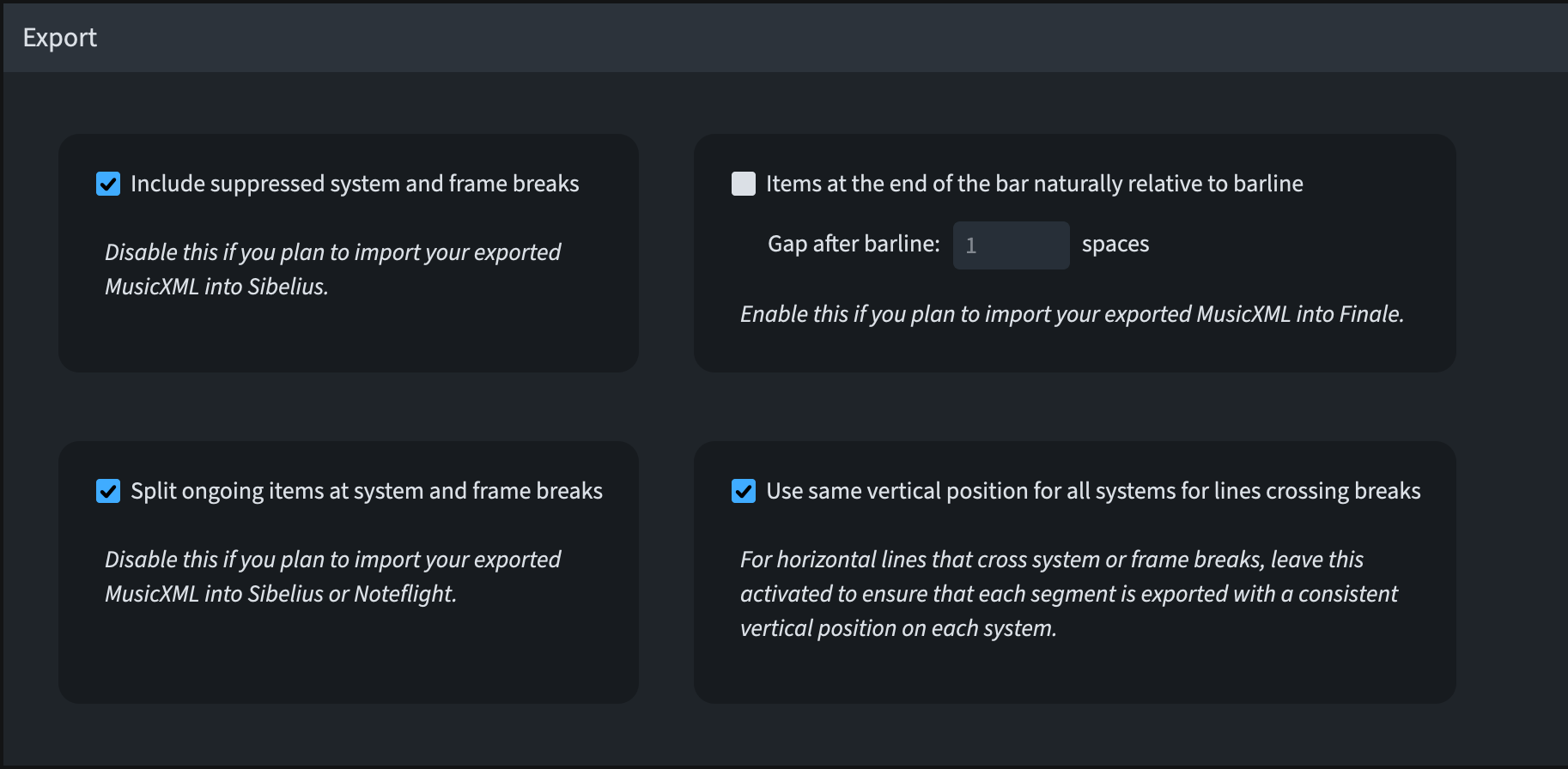Enable 'Items at the end of the bar naturally relative to barline'
1568x769 pixels.
743,183
